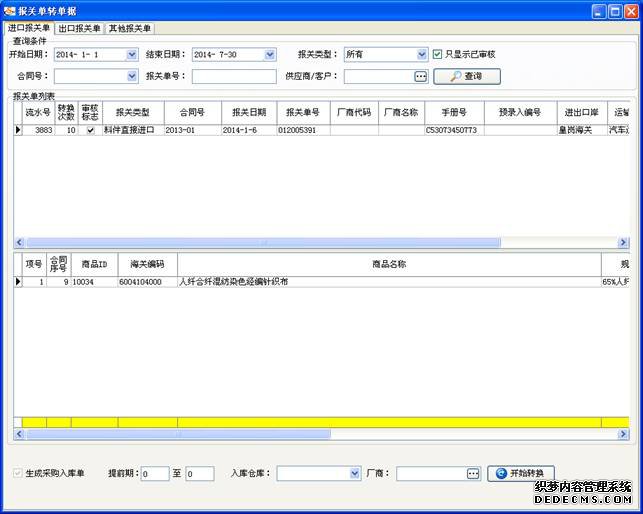This screenshot has height=514, width=643.
Task: Toggle the 只显示已审核 checkbox
Action: tap(437, 54)
